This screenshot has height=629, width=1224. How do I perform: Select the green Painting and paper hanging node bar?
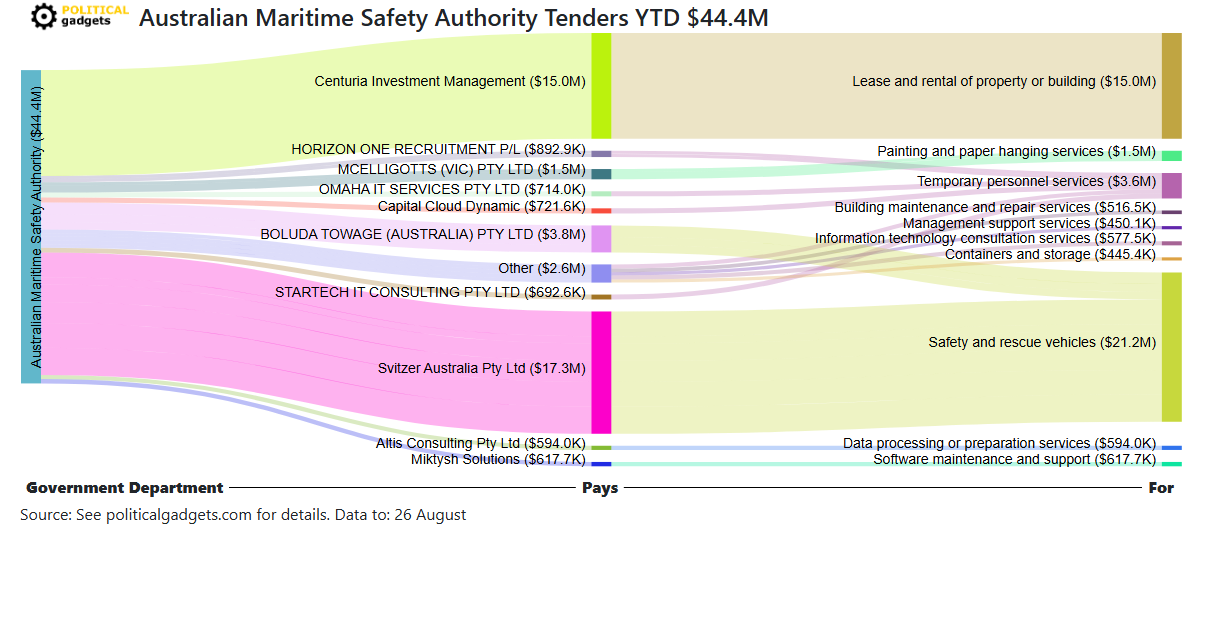(1171, 156)
